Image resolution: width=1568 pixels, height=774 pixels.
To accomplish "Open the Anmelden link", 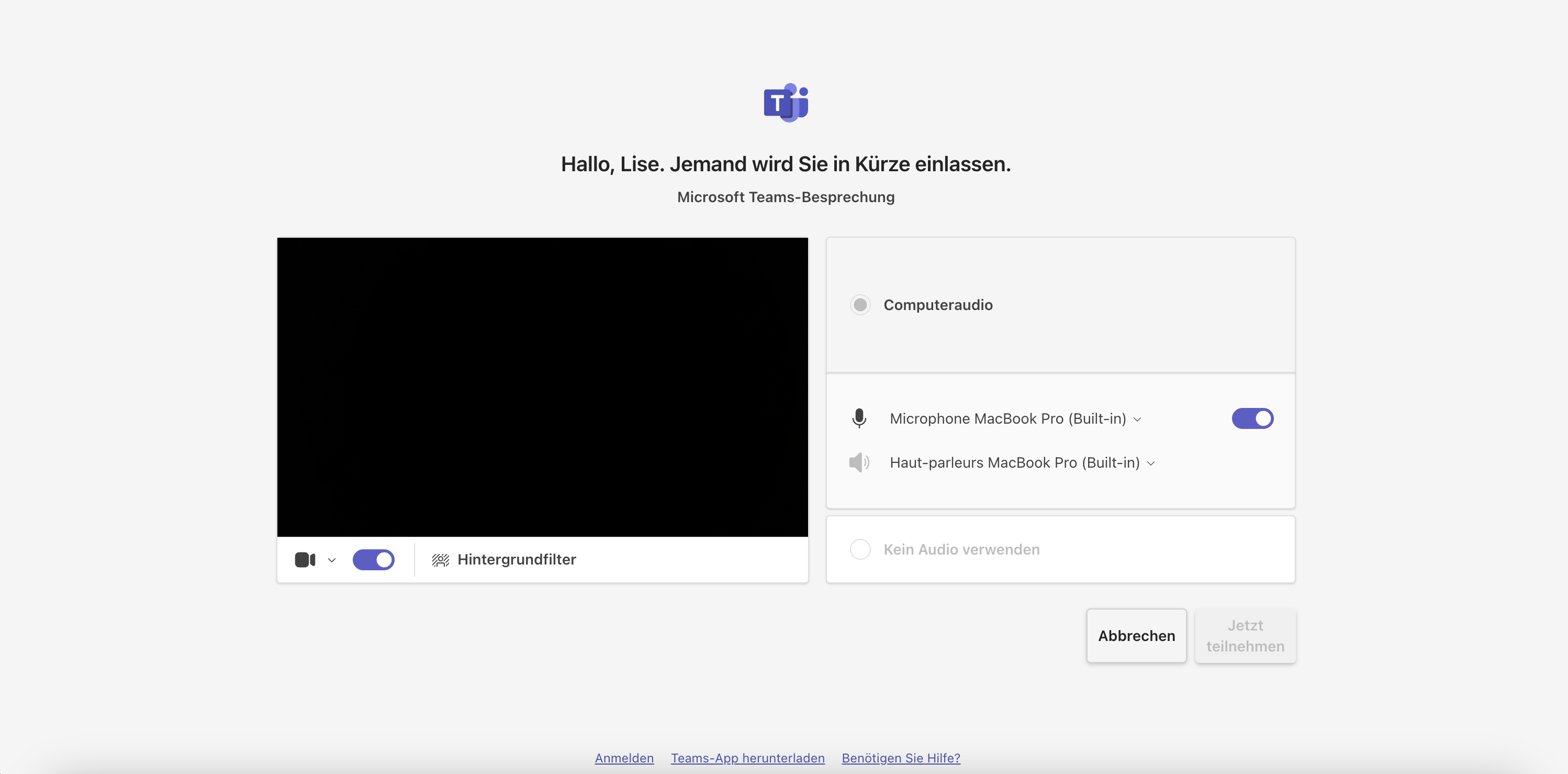I will click(x=624, y=758).
